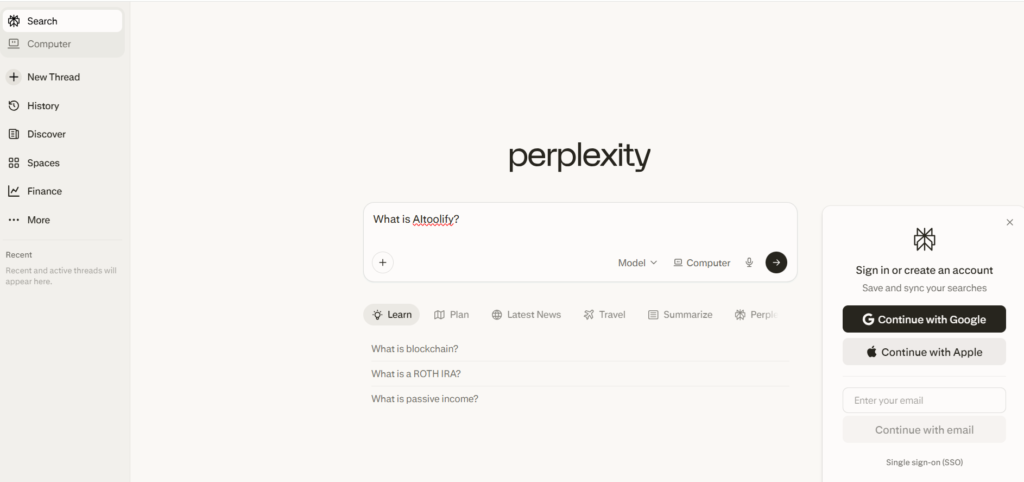1024x482 pixels.
Task: Start a New Thread with plus icon
Action: tap(14, 77)
